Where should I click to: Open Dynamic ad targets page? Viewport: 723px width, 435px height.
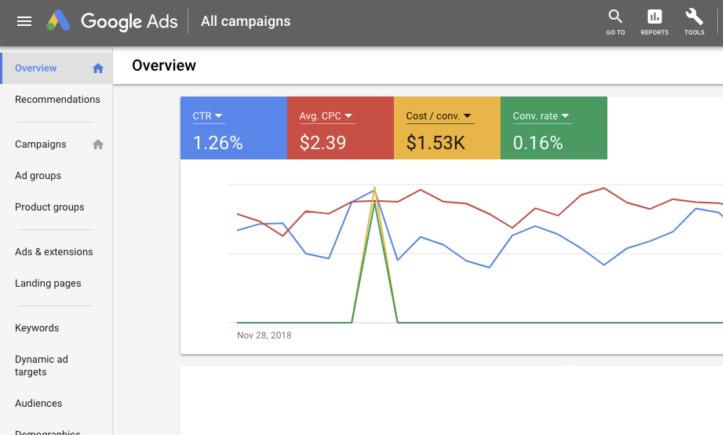(44, 365)
